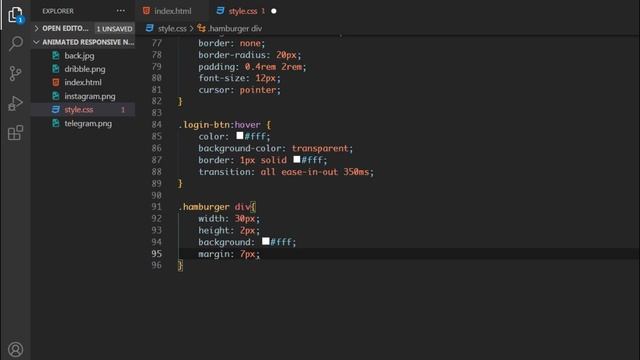The height and width of the screenshot is (360, 640).
Task: Click the HTML icon on the index.html tab
Action: pos(146,11)
